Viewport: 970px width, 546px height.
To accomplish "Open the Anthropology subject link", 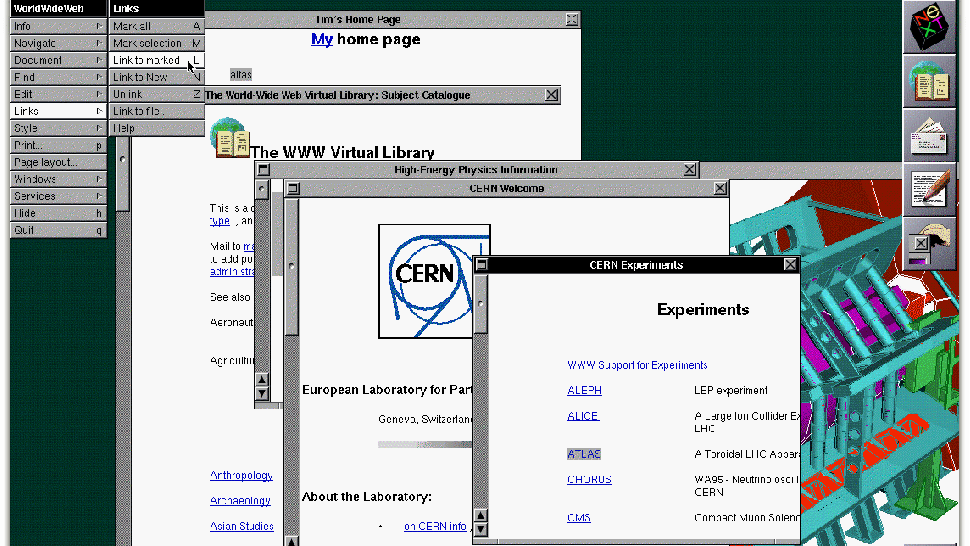I will (x=241, y=475).
